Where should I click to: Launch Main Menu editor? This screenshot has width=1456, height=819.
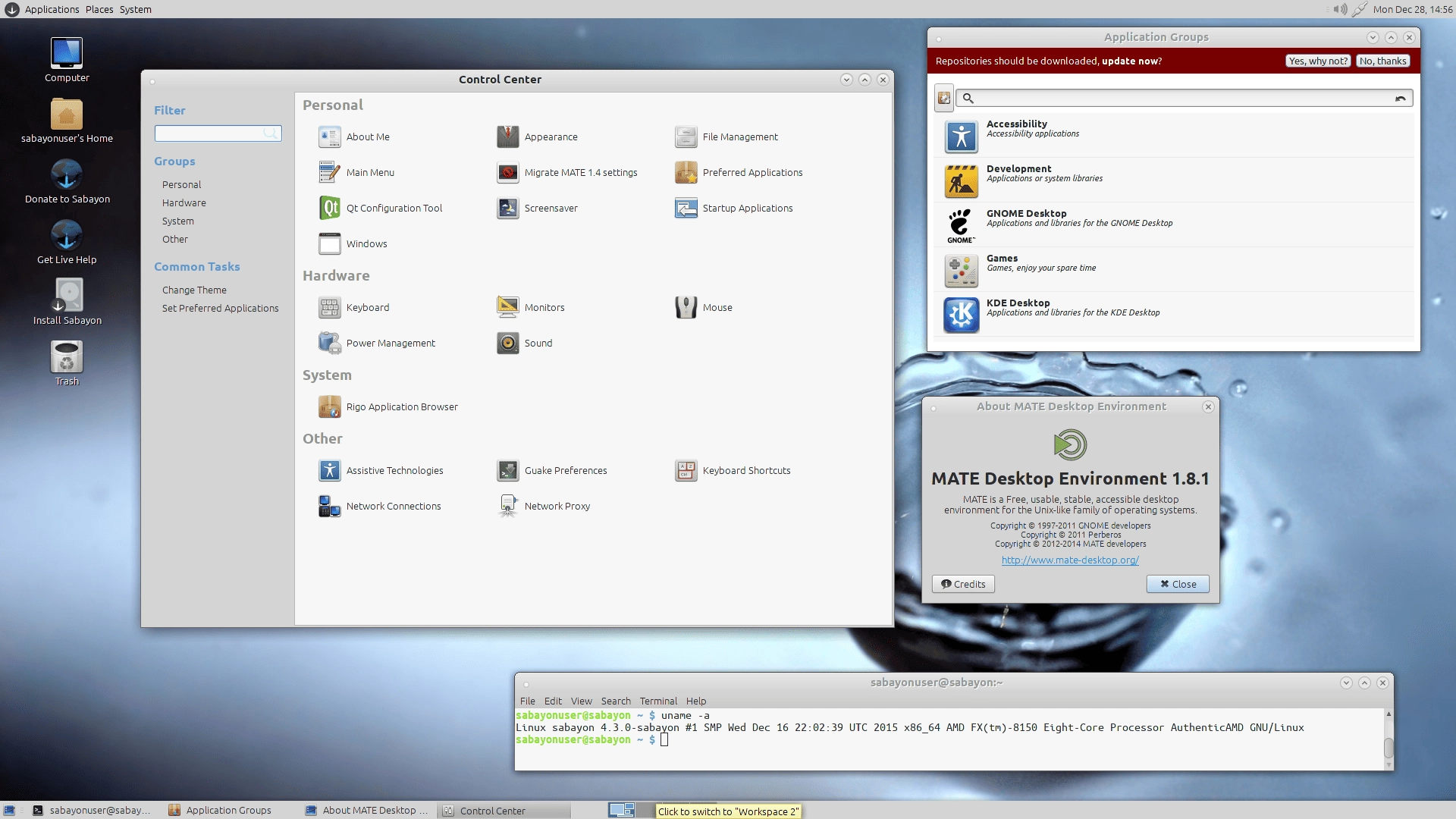356,173
